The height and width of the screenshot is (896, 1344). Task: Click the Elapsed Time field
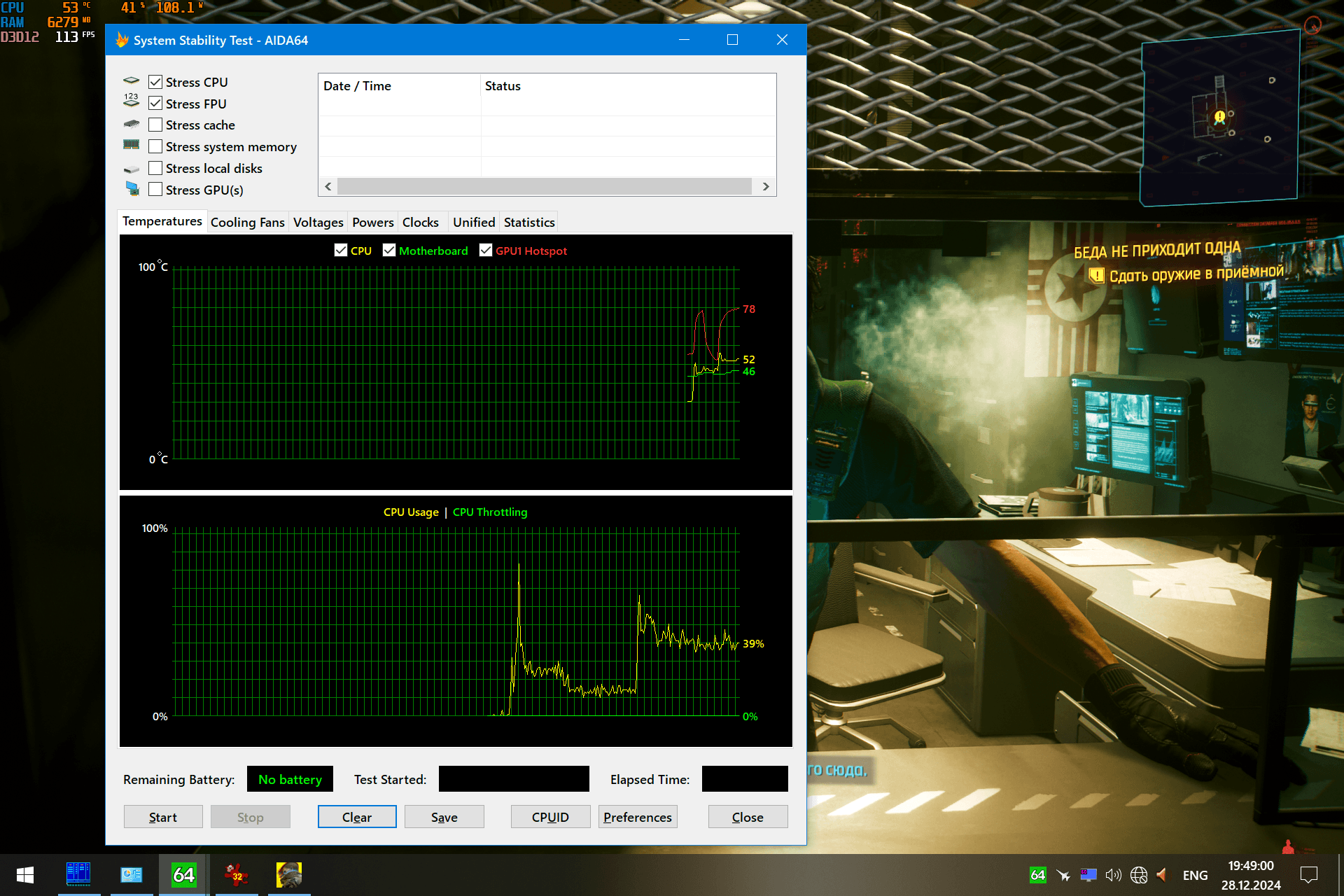pyautogui.click(x=745, y=778)
